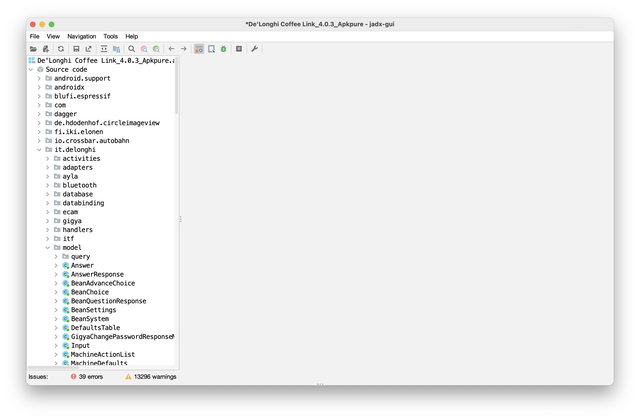Select the handlers package

coord(78,230)
